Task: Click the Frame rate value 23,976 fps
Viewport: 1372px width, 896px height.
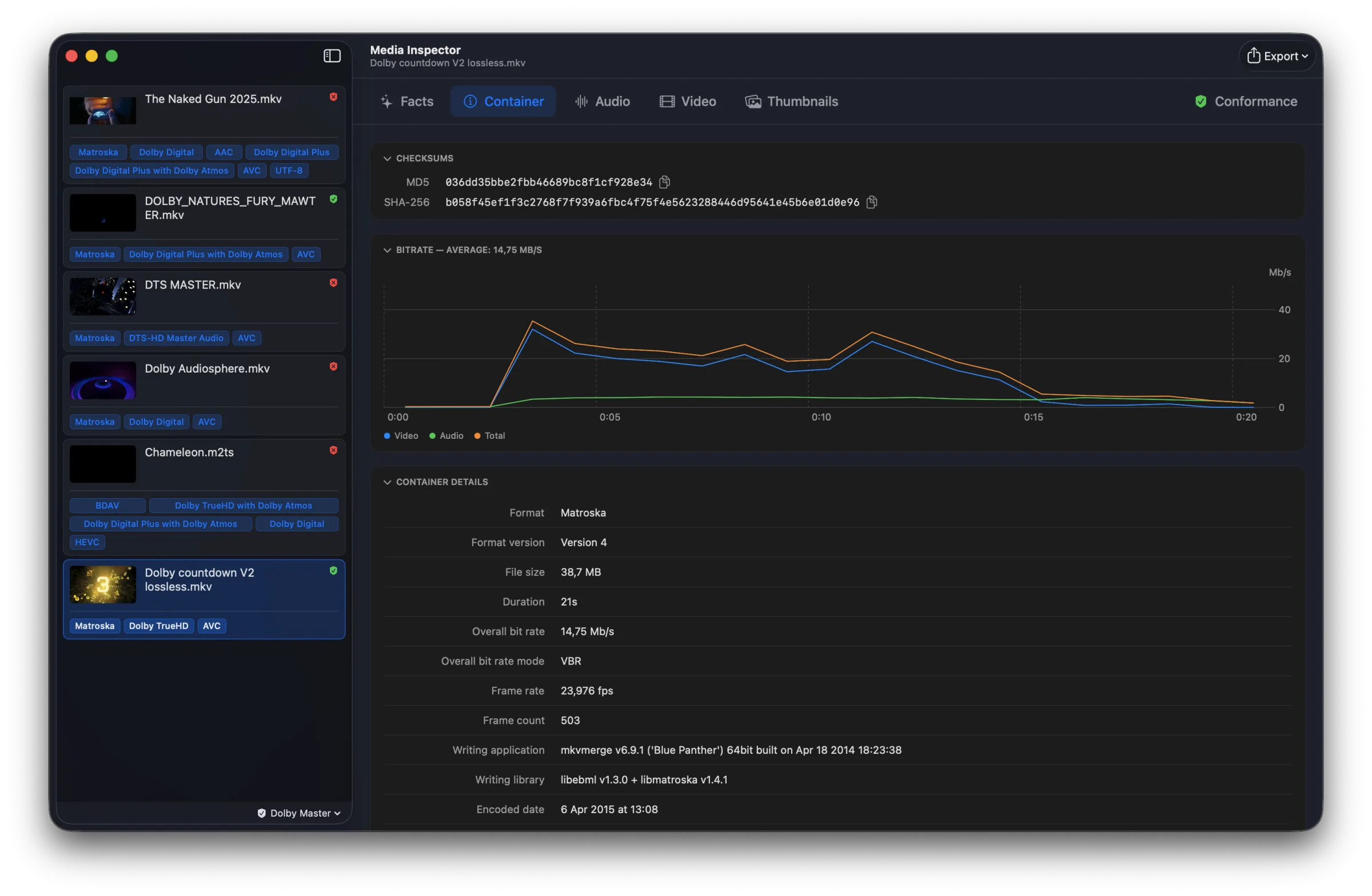Action: (x=588, y=691)
